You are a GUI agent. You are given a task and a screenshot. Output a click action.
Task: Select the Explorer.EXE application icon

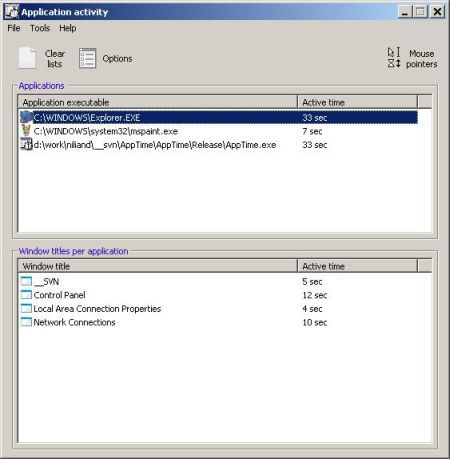(x=26, y=117)
